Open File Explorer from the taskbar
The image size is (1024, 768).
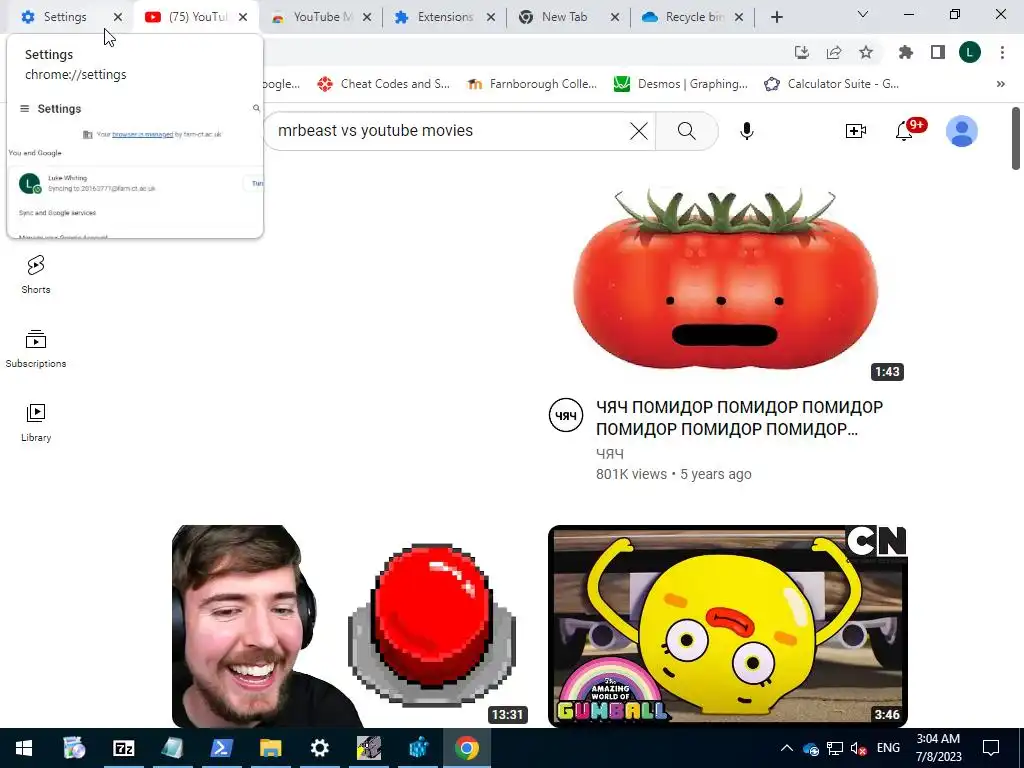pyautogui.click(x=270, y=748)
